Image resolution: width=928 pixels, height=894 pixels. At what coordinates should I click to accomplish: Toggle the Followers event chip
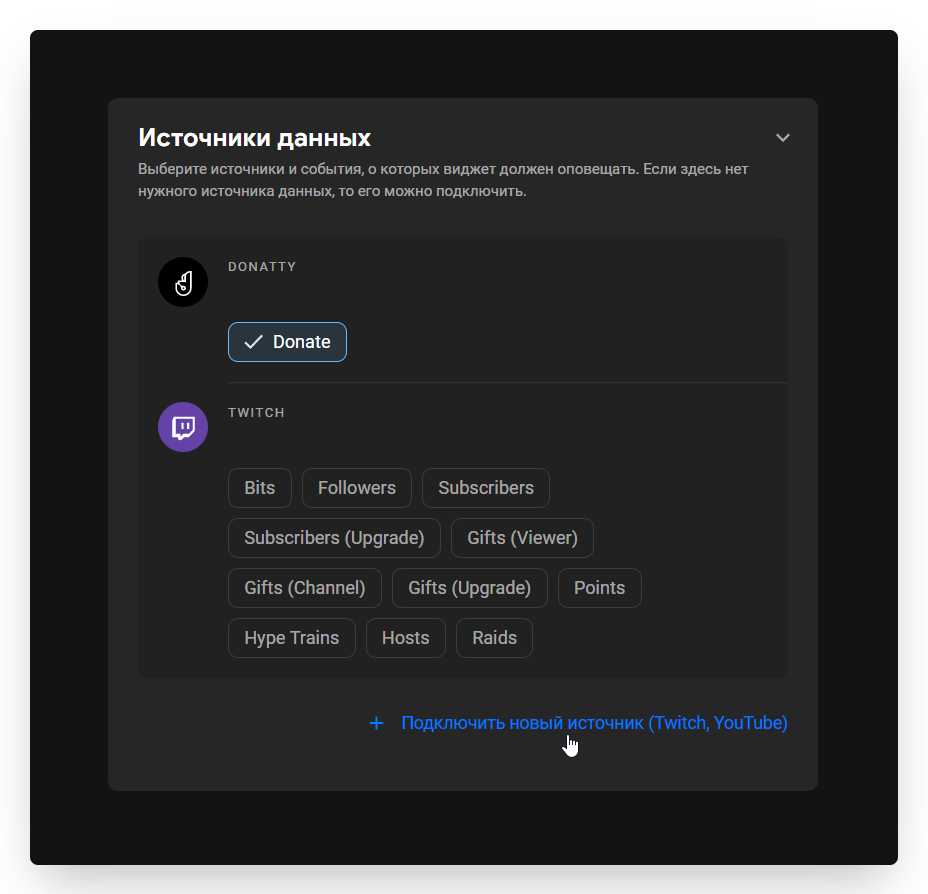(357, 488)
